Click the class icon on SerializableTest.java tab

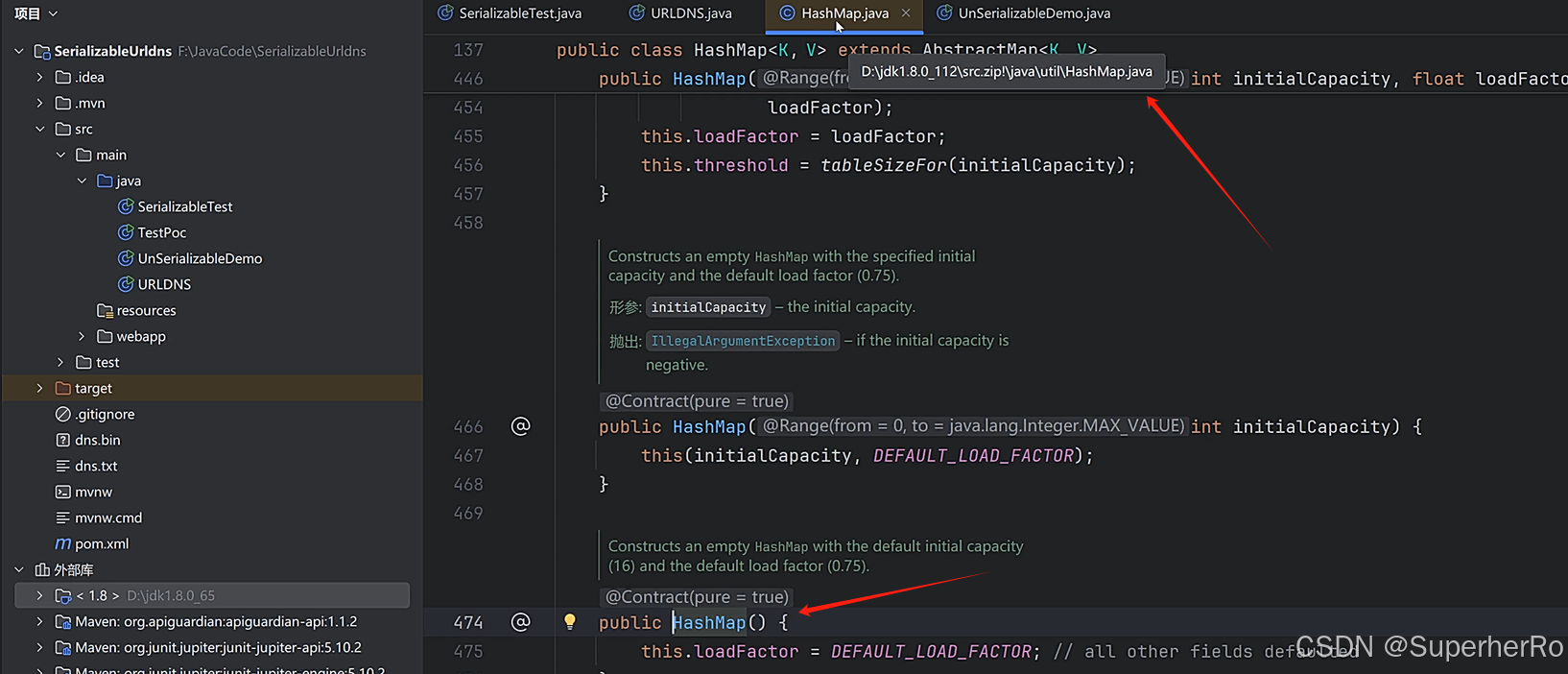click(x=445, y=13)
